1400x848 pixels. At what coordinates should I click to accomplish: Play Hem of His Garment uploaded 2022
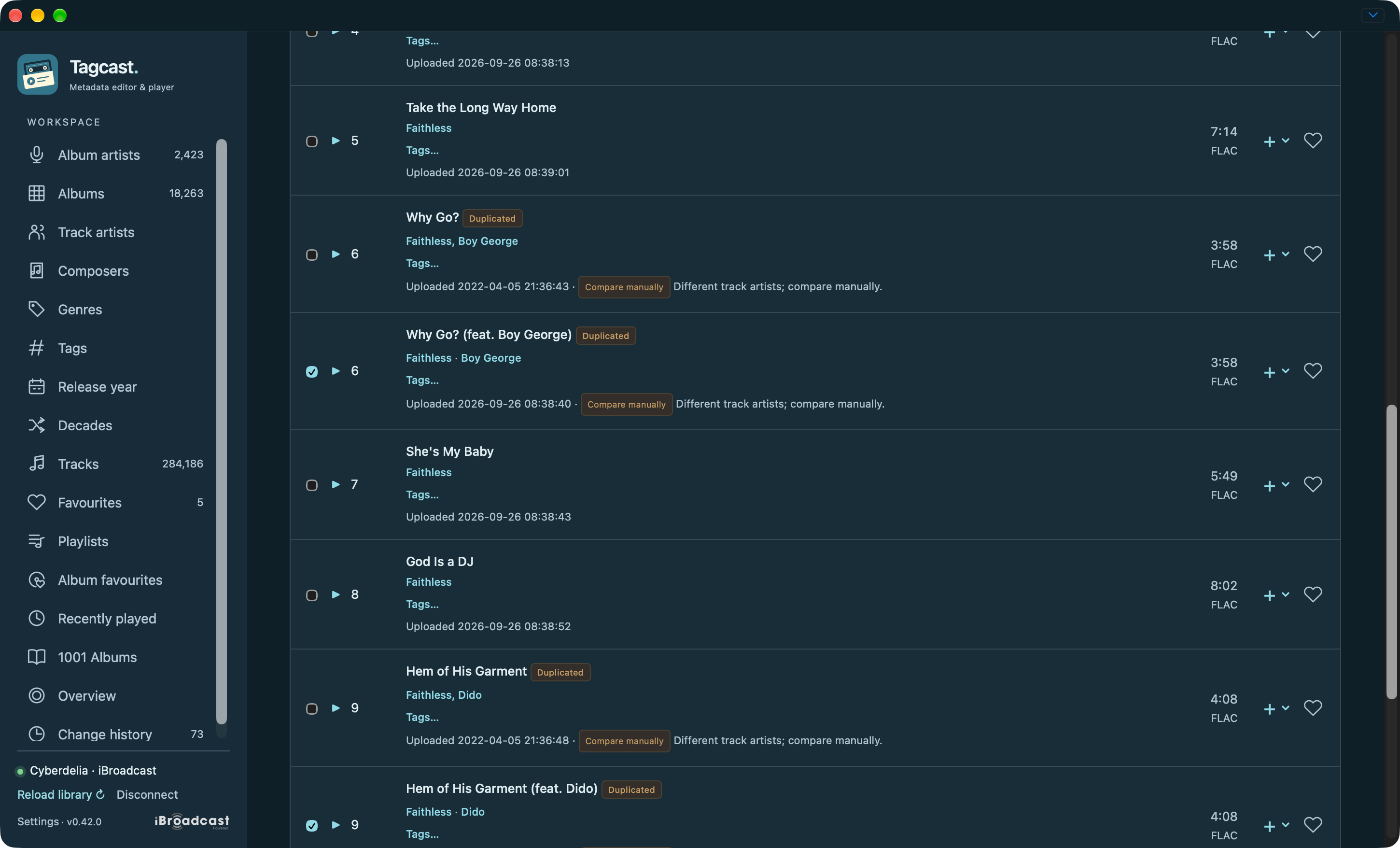(x=336, y=708)
